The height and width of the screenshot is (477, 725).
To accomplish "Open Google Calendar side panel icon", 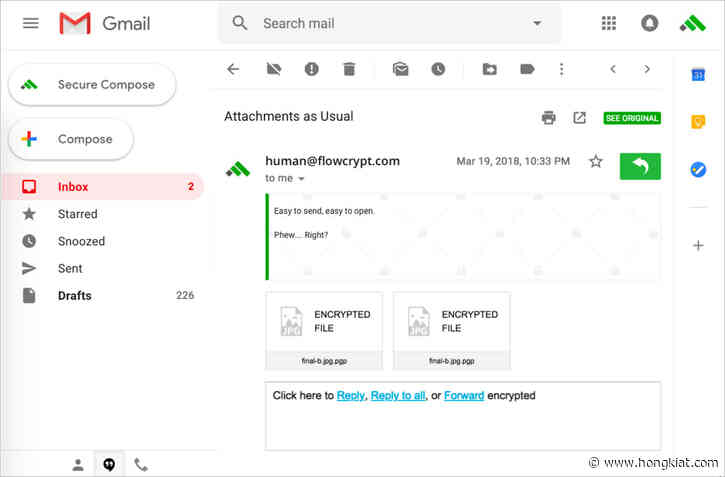I will coord(698,74).
